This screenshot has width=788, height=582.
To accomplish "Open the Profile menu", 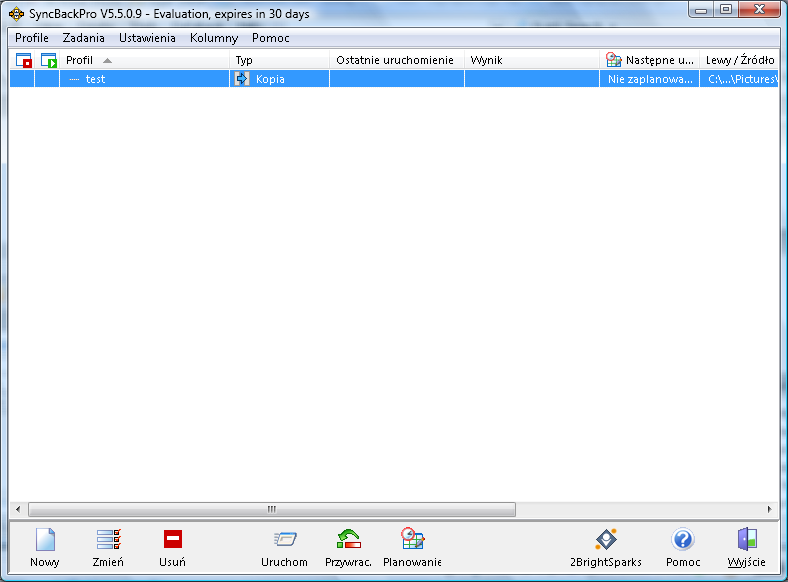I will click(x=32, y=38).
